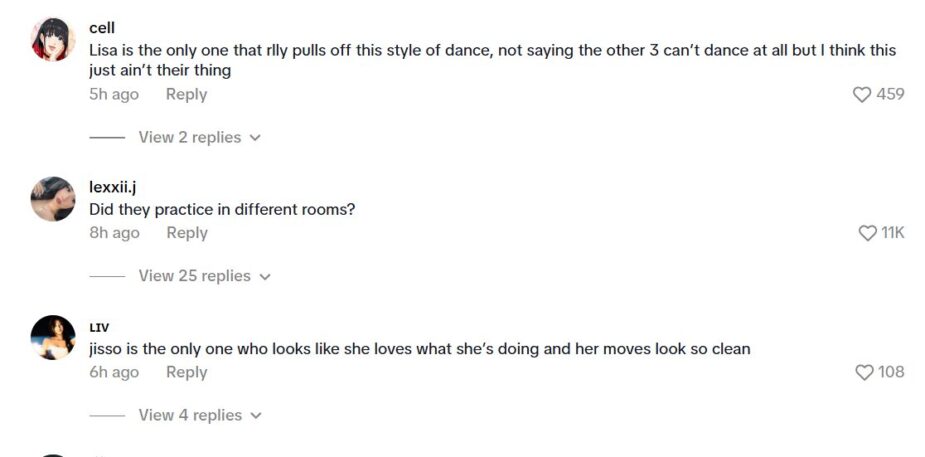Open the lexxii.j username link

pos(113,187)
